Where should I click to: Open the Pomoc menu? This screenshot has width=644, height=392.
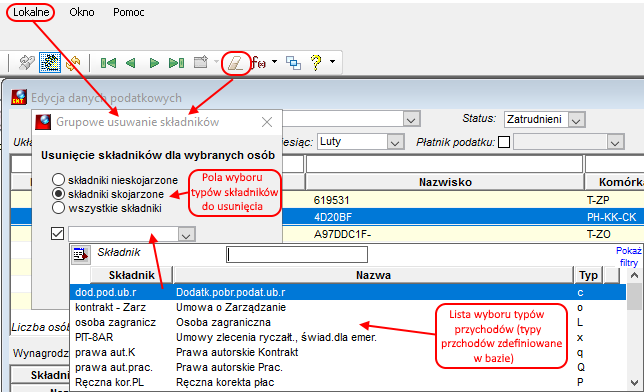pos(129,12)
